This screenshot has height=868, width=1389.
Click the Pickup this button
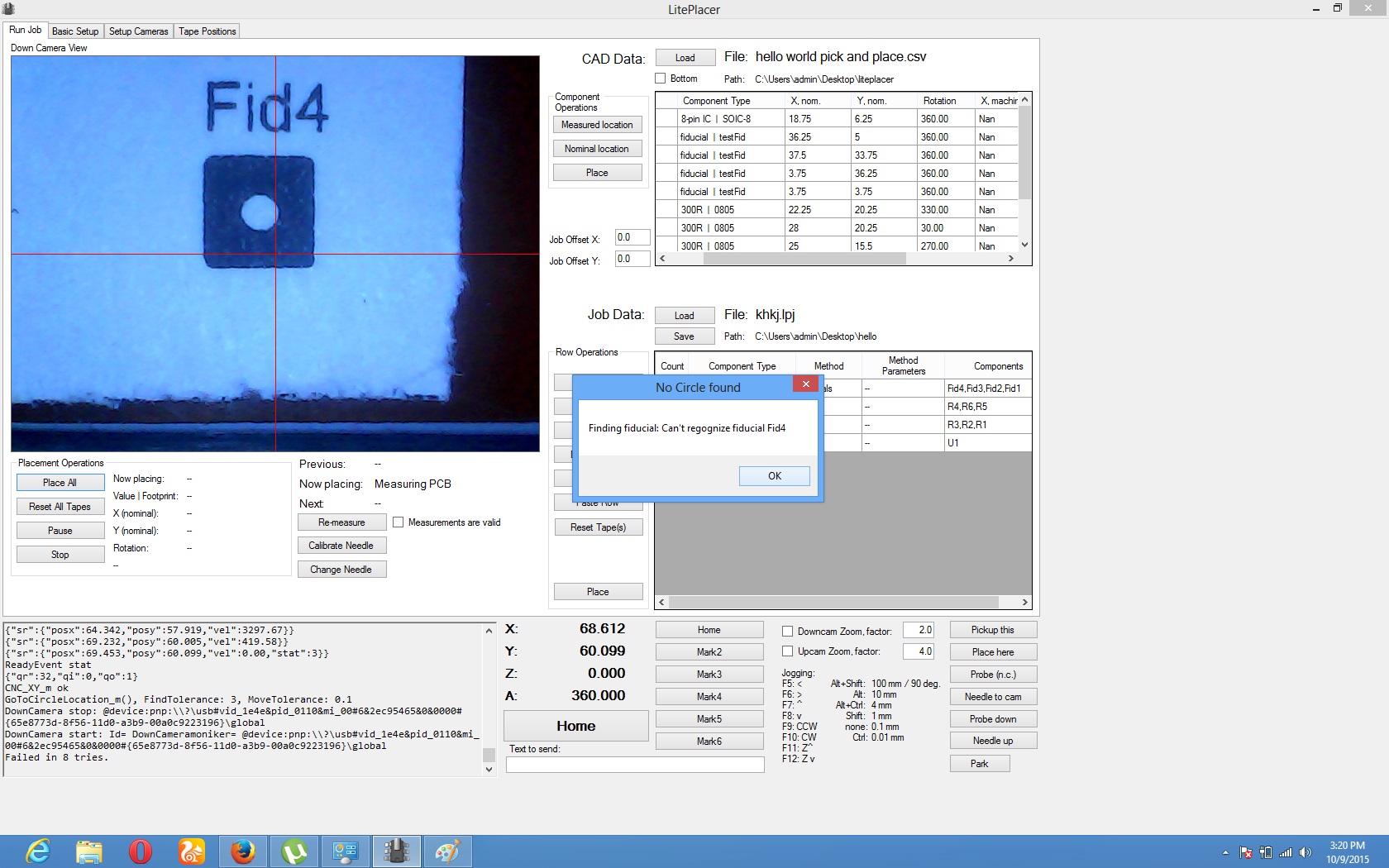(x=993, y=630)
